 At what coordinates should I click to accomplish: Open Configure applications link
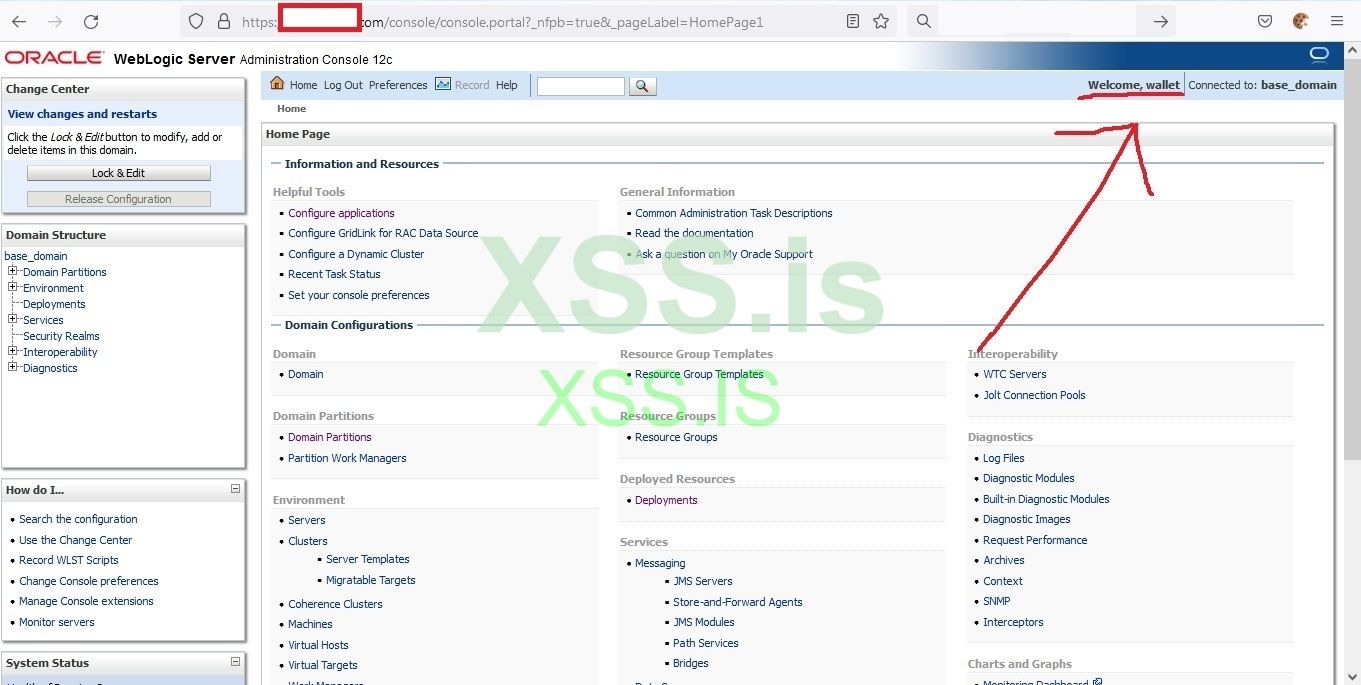341,213
